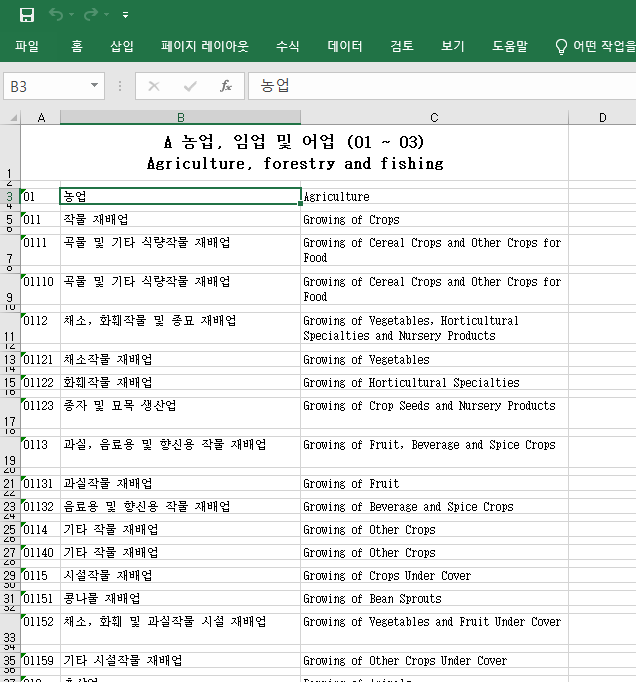This screenshot has width=636, height=682.
Task: Select column B header
Action: pyautogui.click(x=181, y=117)
